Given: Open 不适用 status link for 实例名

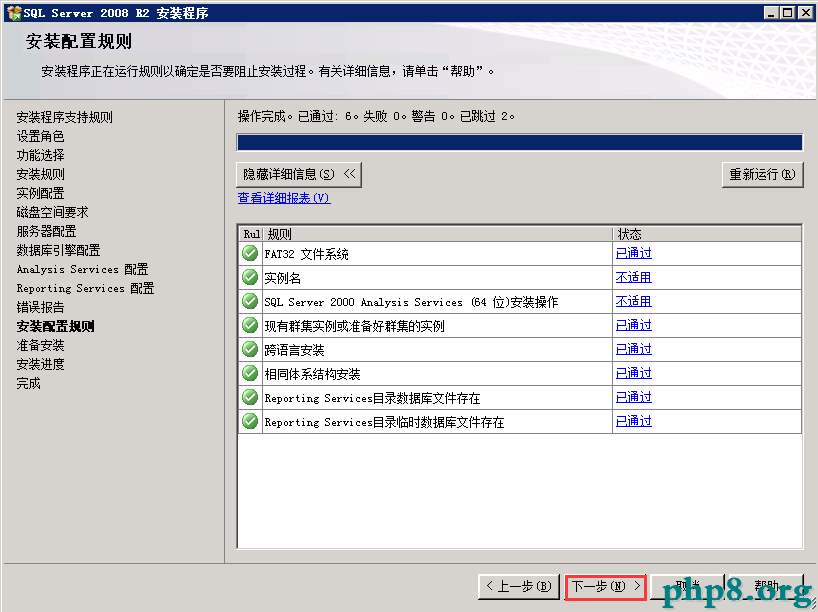Looking at the screenshot, I should tap(634, 277).
